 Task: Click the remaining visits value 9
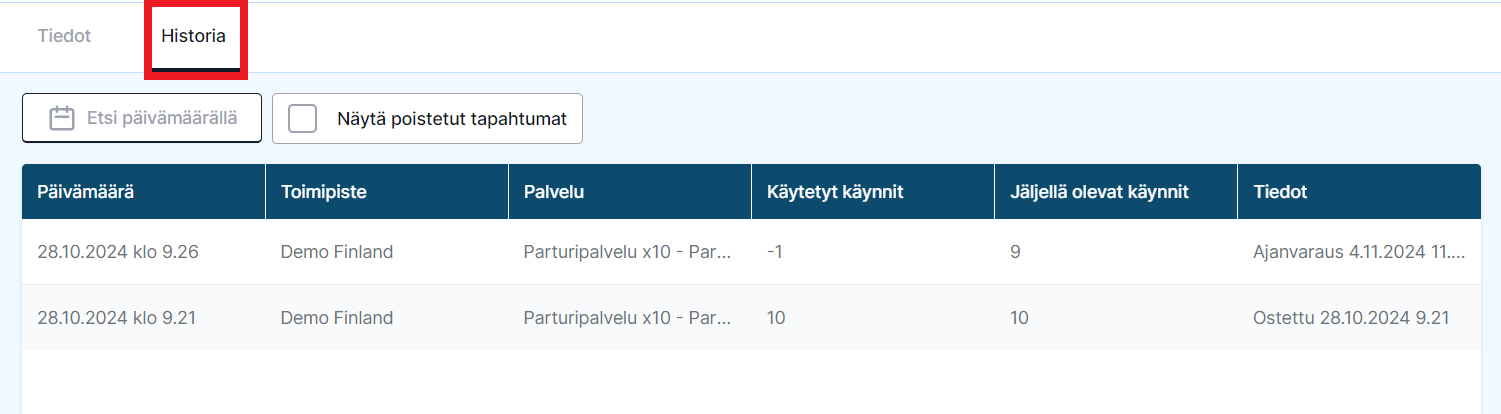pos(1015,252)
